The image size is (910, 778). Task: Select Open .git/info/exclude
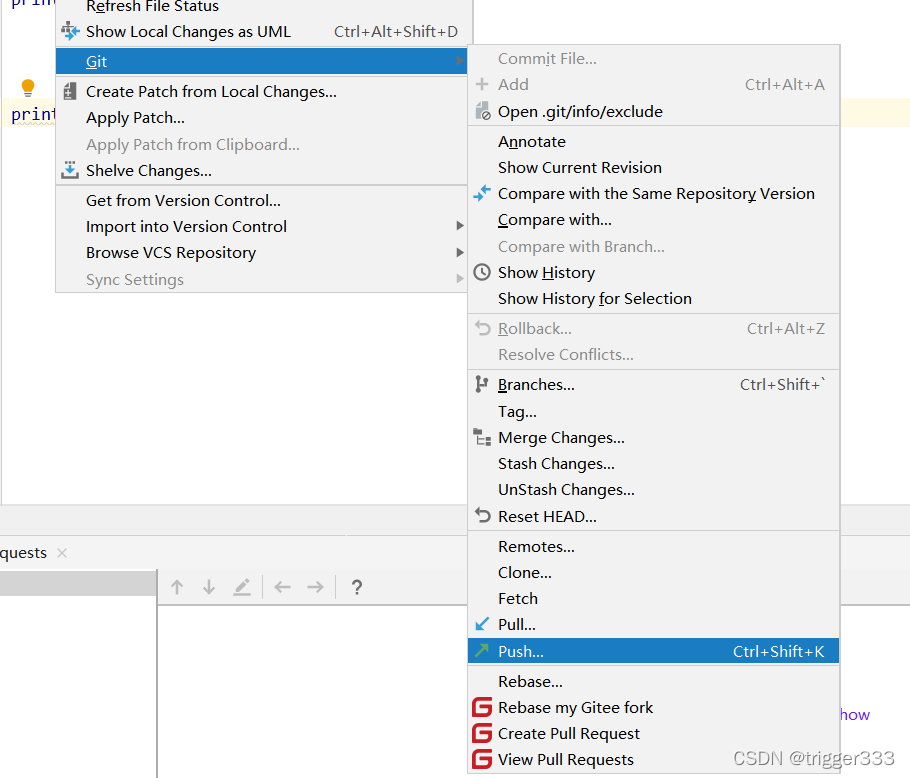click(653, 111)
